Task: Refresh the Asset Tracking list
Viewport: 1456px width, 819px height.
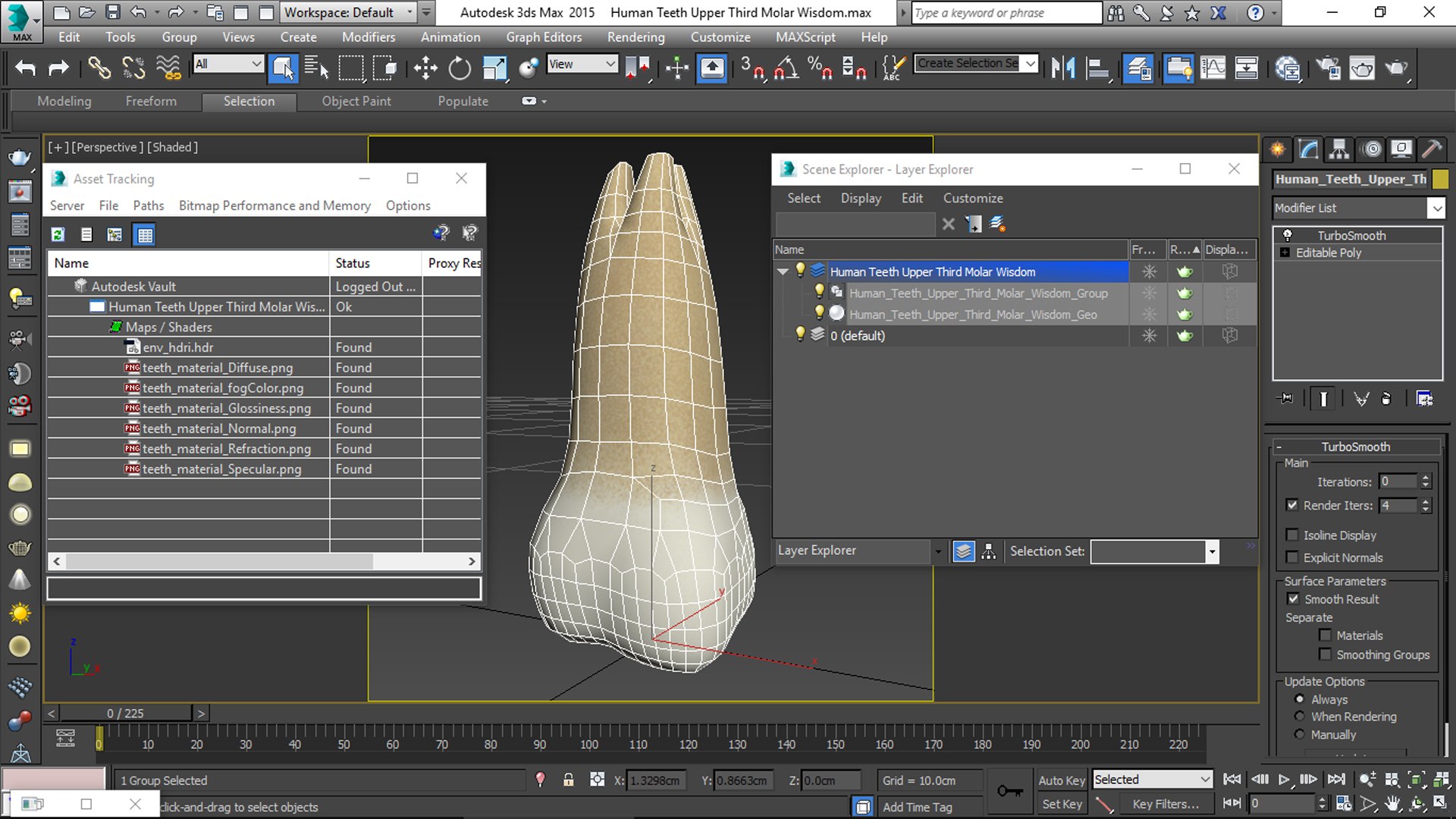Action: click(x=58, y=235)
